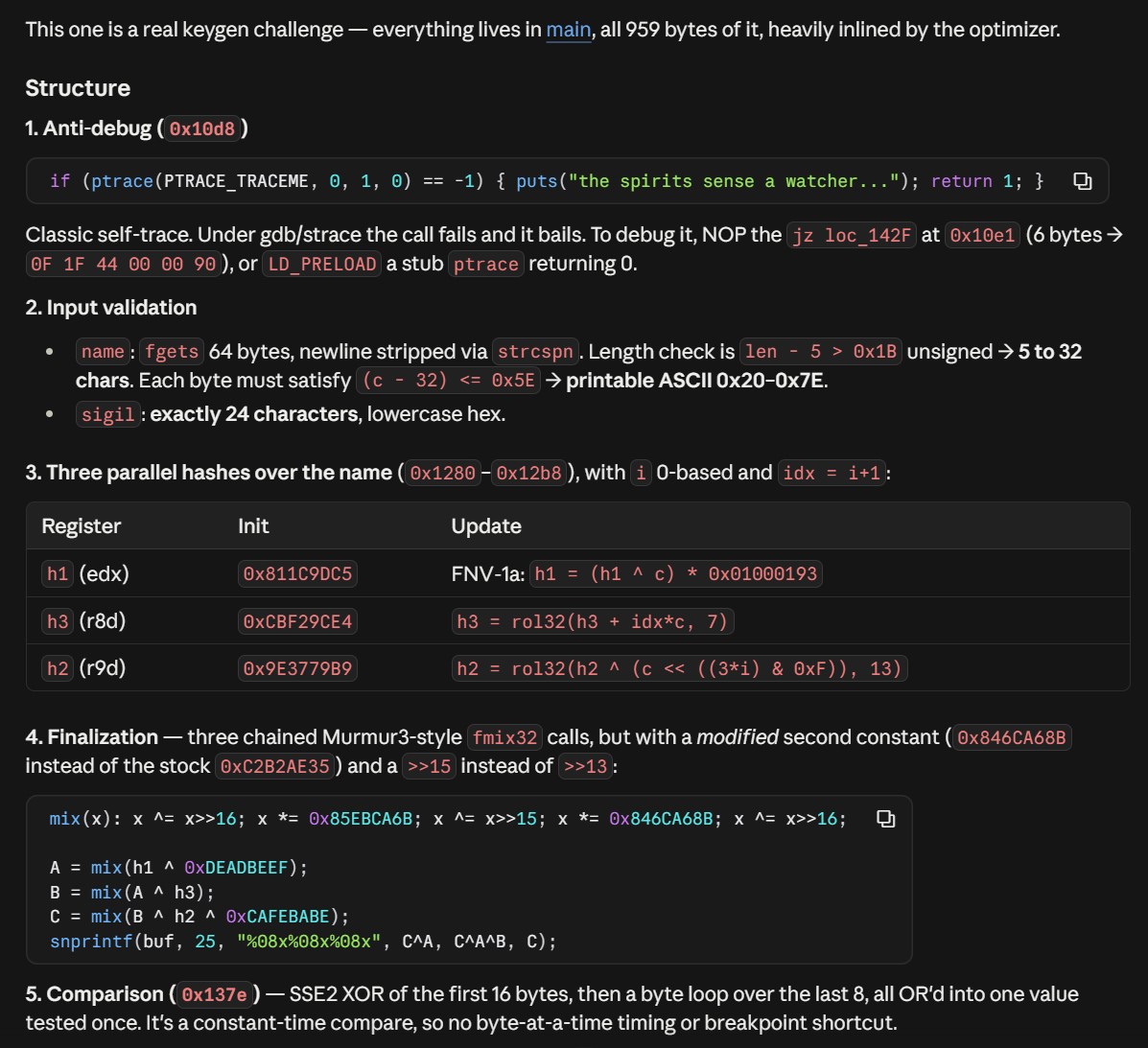
Task: Click the 'idx = i+1' inline code
Action: click(831, 473)
